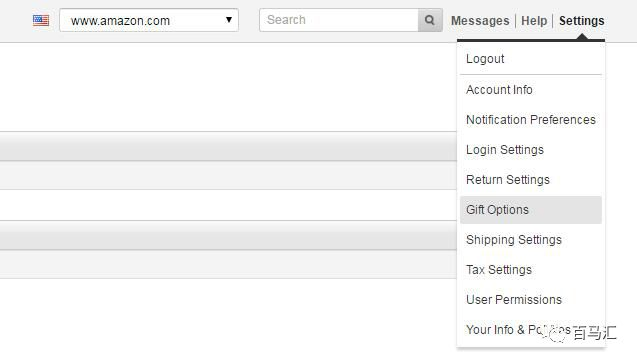Click the US flag icon

[x=41, y=20]
